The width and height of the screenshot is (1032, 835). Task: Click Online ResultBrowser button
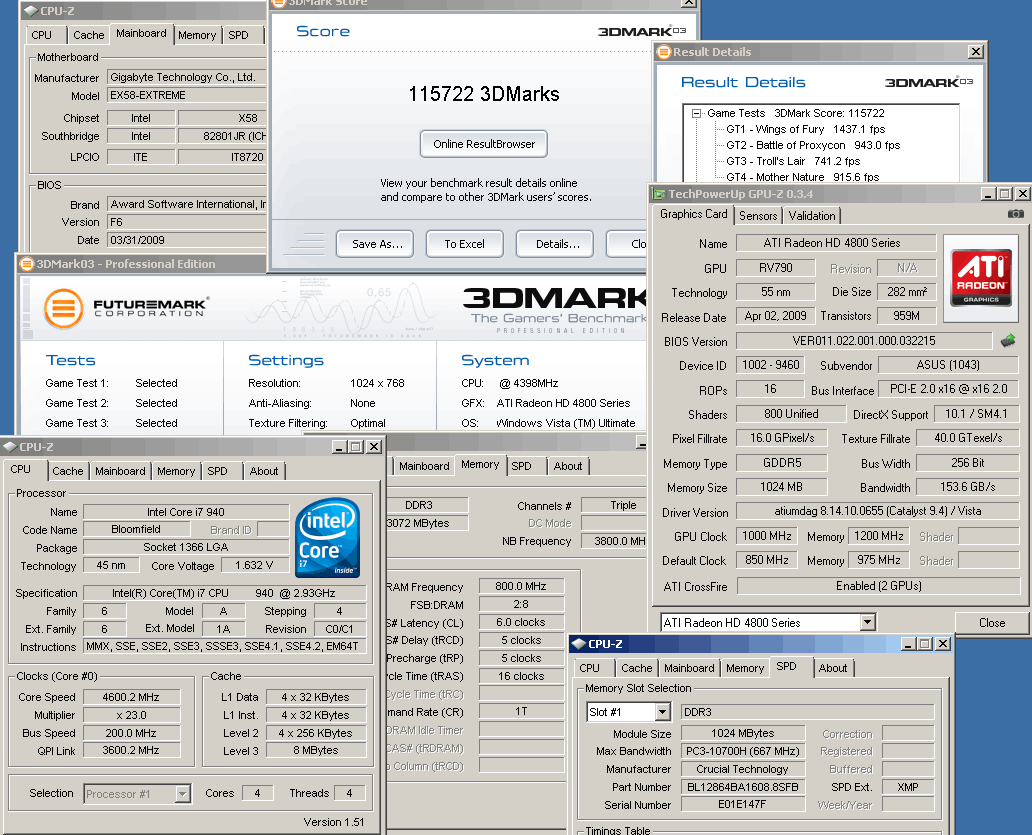(484, 144)
